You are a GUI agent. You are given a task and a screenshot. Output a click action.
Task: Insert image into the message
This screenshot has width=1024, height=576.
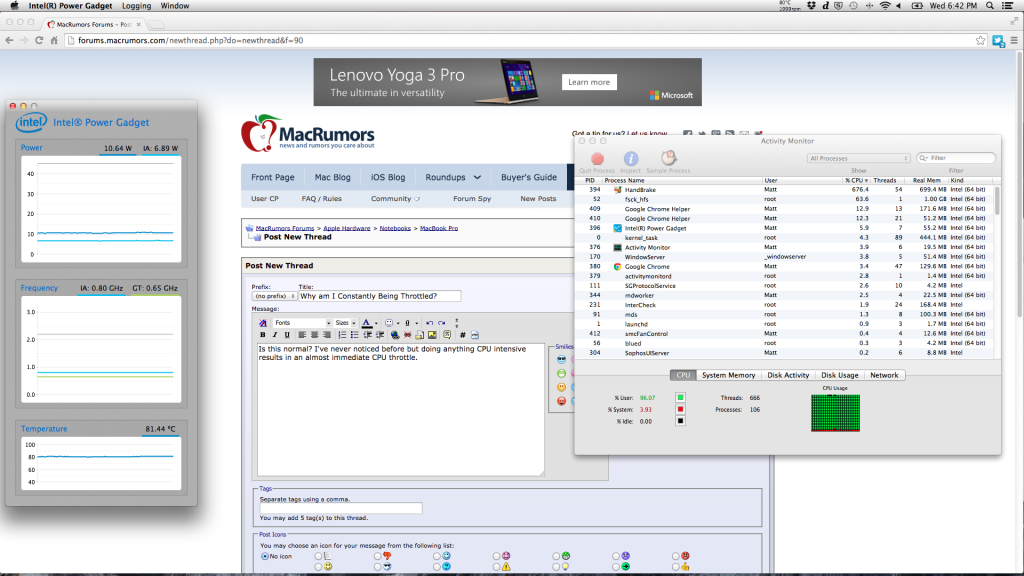(x=432, y=334)
